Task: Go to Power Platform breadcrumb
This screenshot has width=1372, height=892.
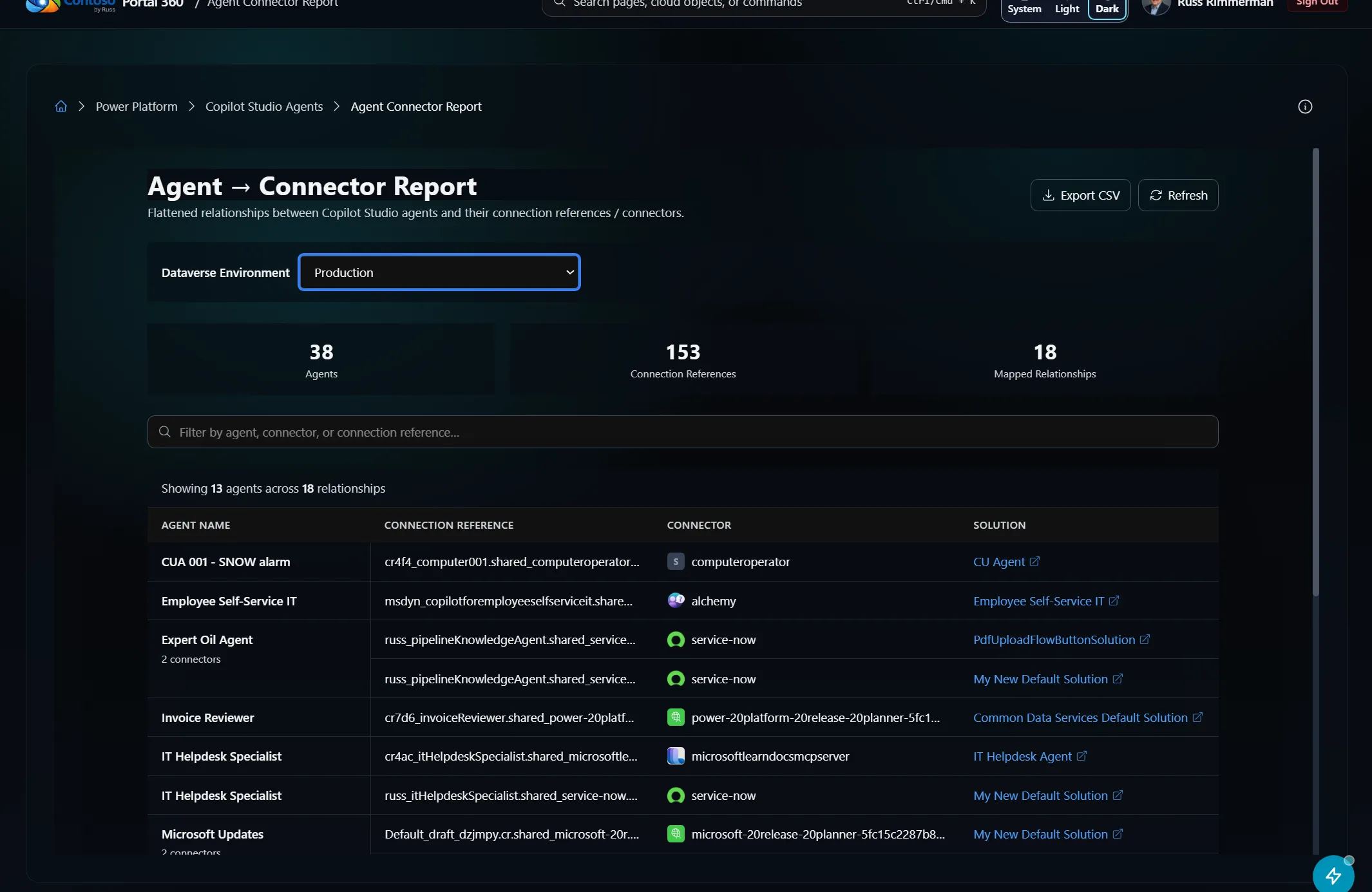Action: pyautogui.click(x=137, y=106)
